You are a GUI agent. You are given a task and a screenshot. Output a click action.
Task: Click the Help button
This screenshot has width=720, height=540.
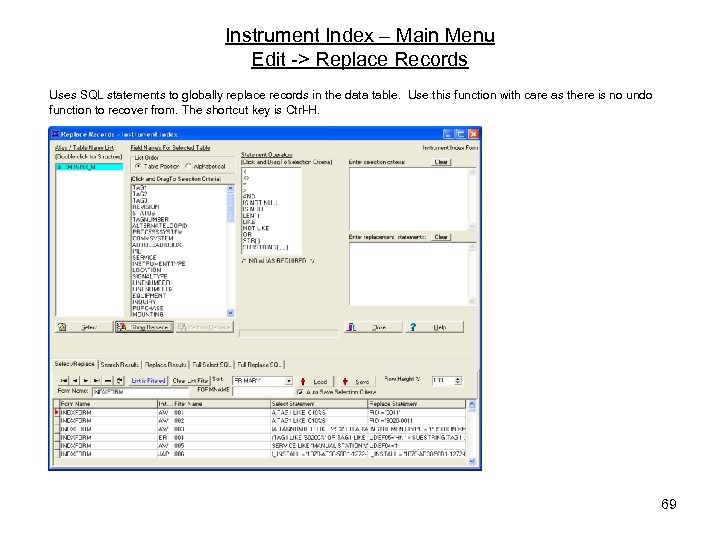click(x=434, y=327)
